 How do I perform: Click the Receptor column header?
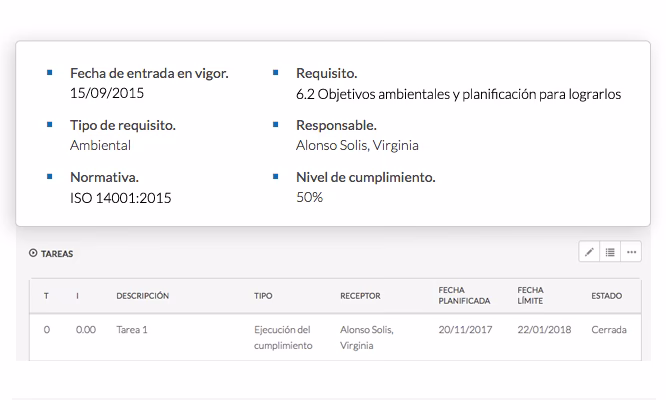(x=360, y=296)
